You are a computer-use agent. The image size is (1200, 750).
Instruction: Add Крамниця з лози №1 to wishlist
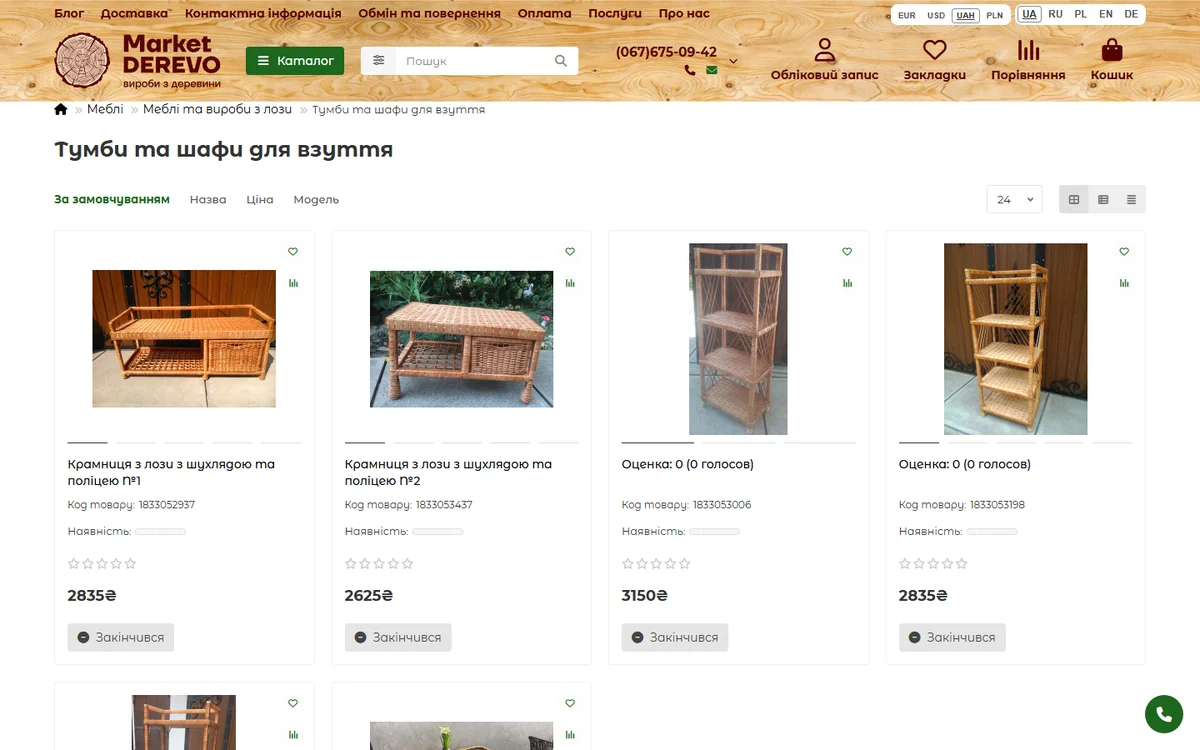coord(293,252)
